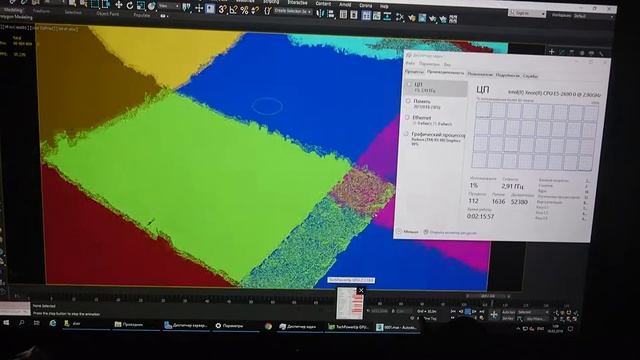This screenshot has width=640, height=360.
Task: Open the Пользователи tab in Task Manager
Action: pos(480,74)
